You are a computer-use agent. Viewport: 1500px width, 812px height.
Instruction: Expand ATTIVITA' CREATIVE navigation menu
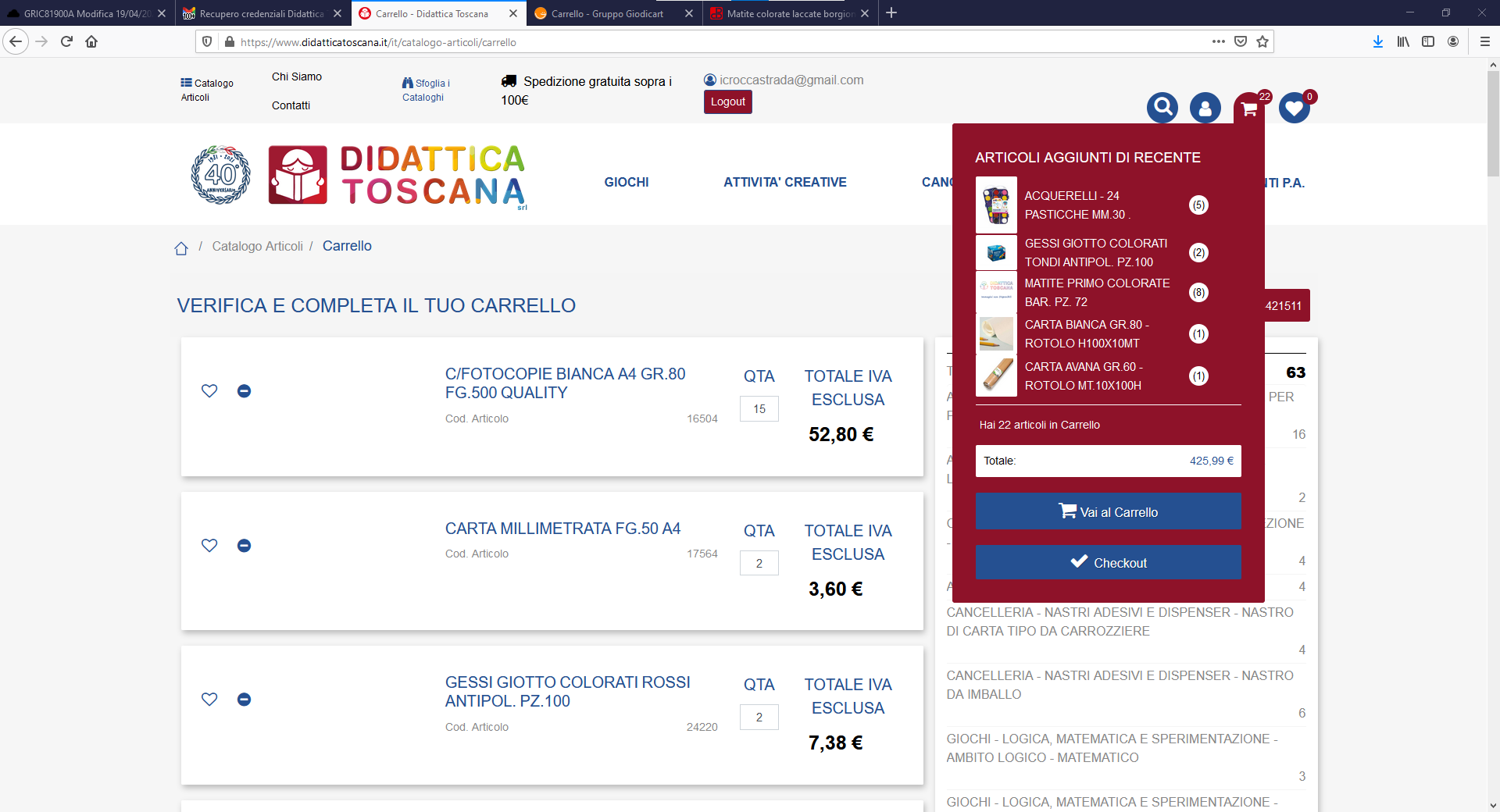point(784,183)
